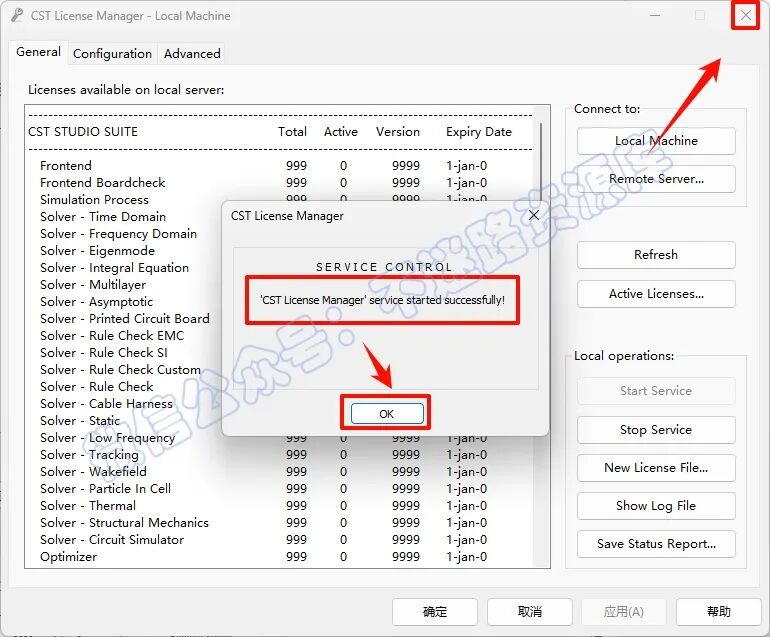The image size is (770, 637).
Task: Open the Configuration tab
Action: point(112,54)
